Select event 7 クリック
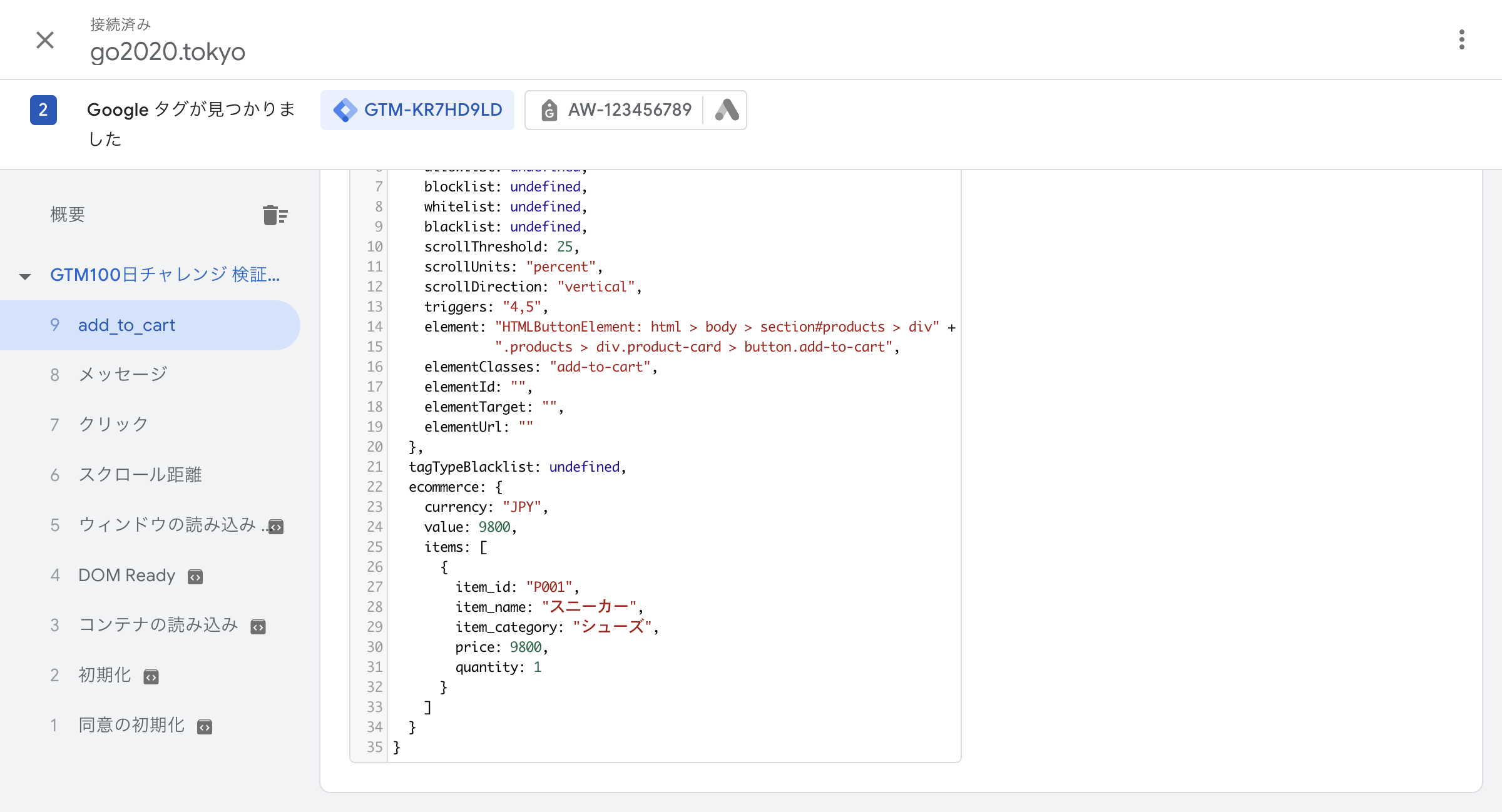Image resolution: width=1502 pixels, height=812 pixels. (150, 424)
